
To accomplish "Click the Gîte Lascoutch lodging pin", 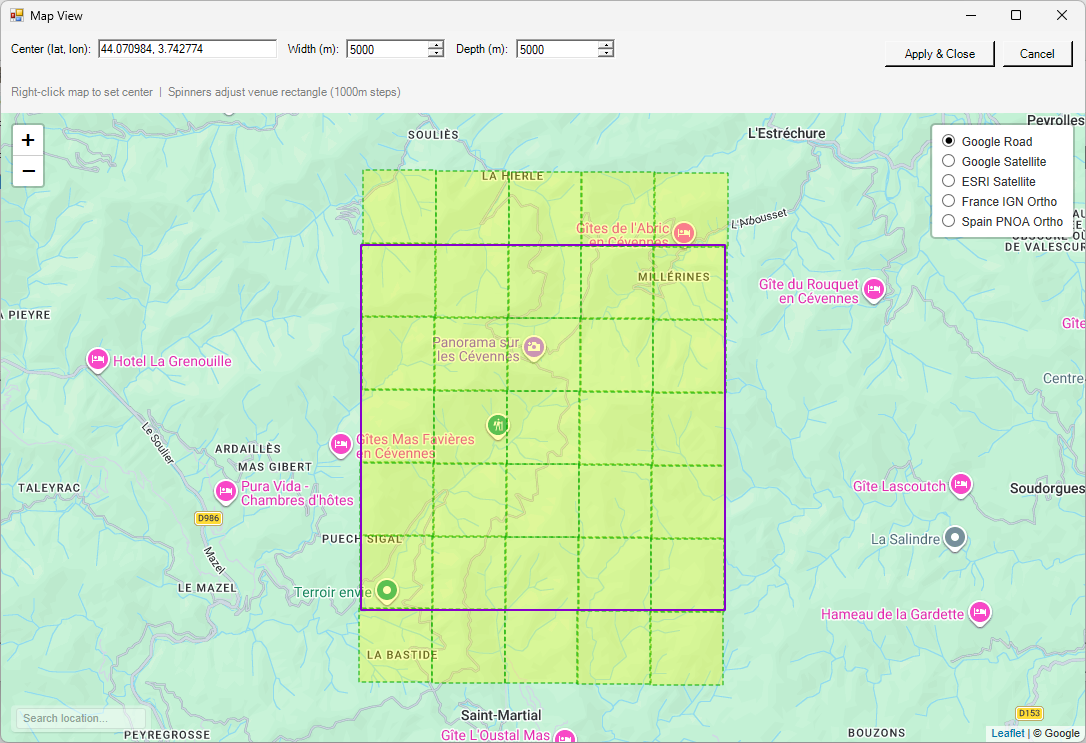I will 961,485.
